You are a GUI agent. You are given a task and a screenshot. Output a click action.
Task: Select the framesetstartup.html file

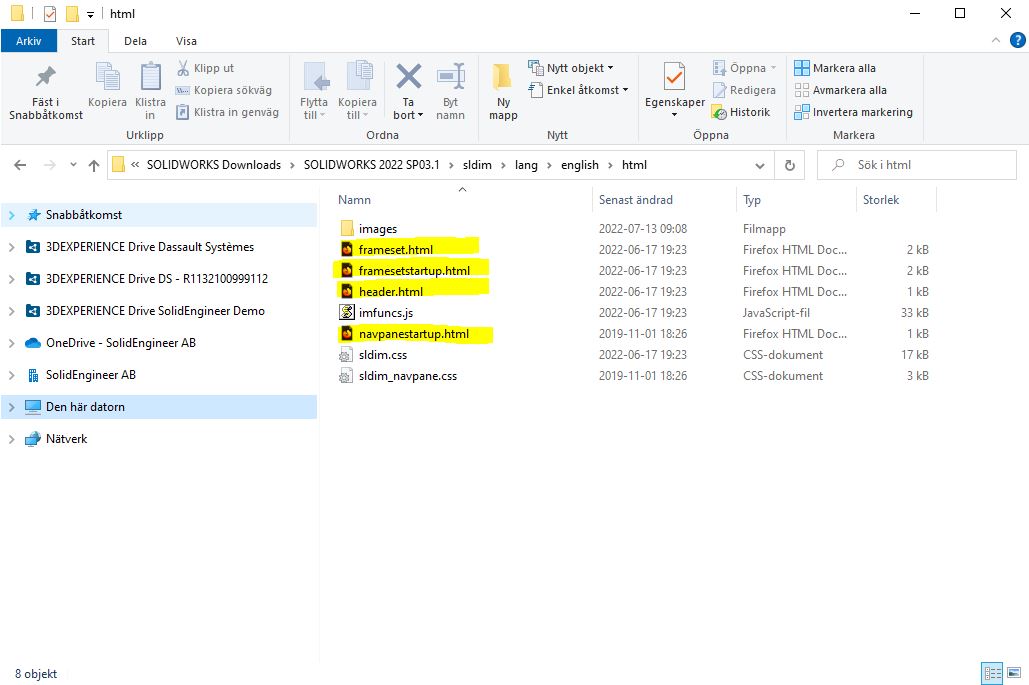(414, 270)
